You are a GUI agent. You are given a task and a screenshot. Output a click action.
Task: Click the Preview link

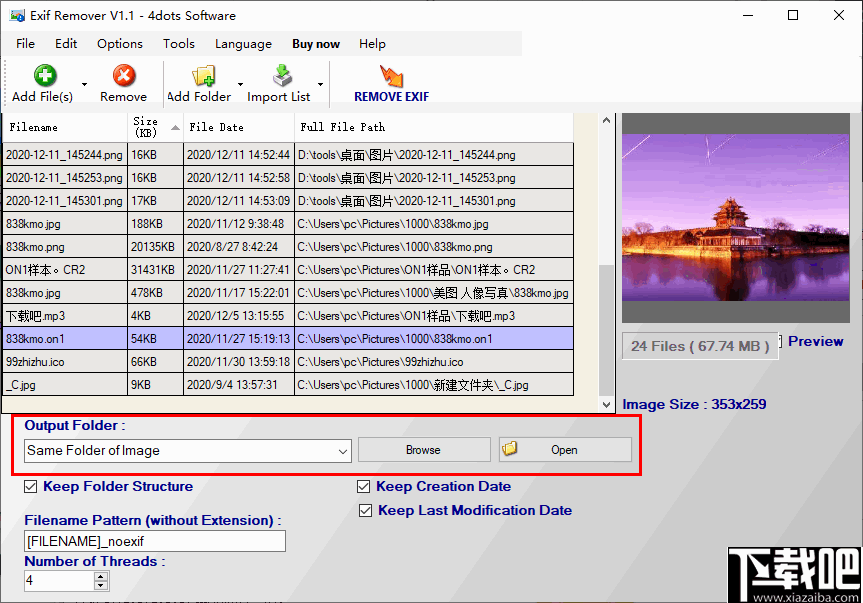[x=815, y=341]
